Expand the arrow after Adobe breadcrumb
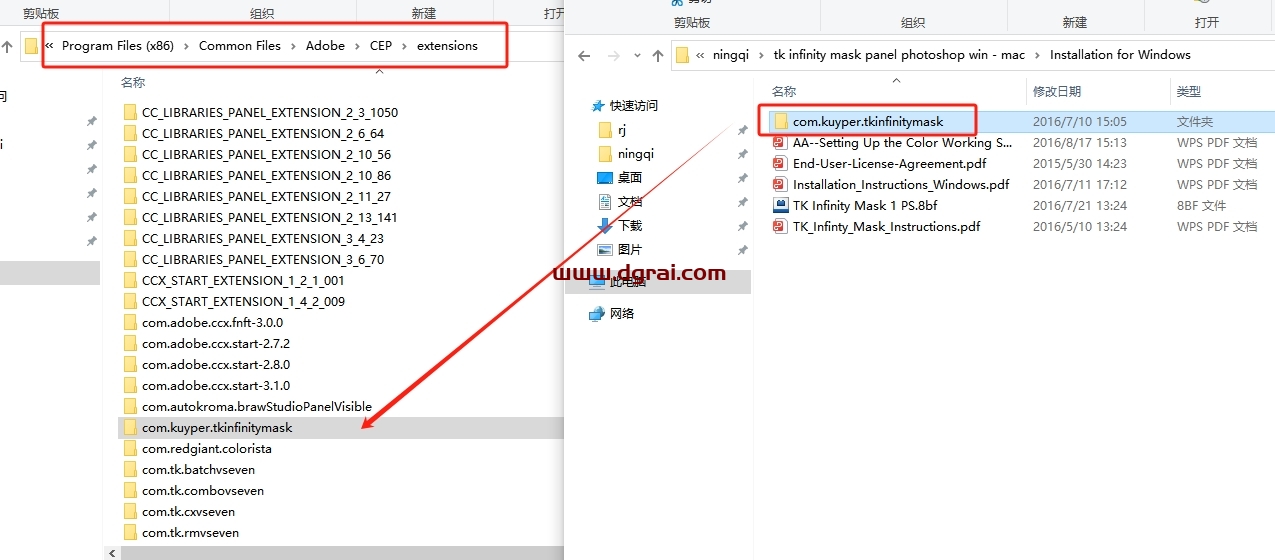The width and height of the screenshot is (1275, 560). [x=357, y=46]
